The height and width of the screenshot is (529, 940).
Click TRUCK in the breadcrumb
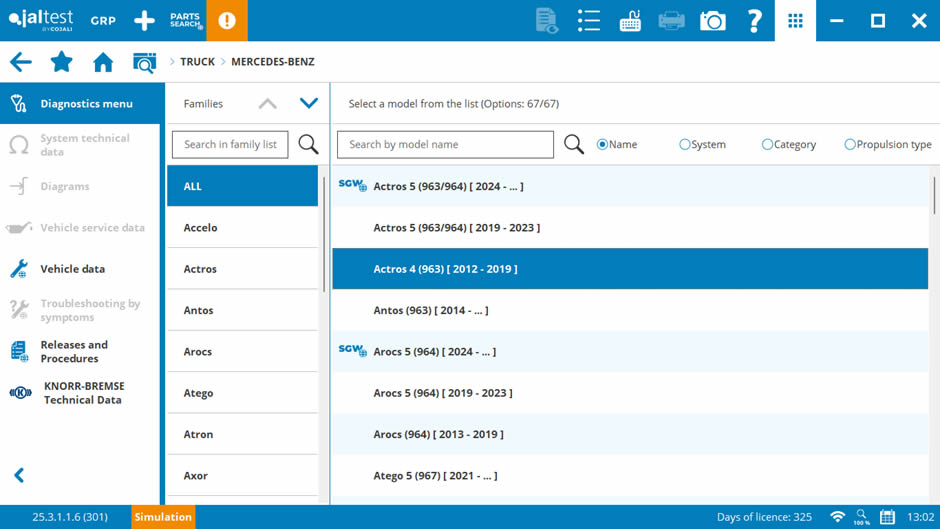(x=197, y=62)
